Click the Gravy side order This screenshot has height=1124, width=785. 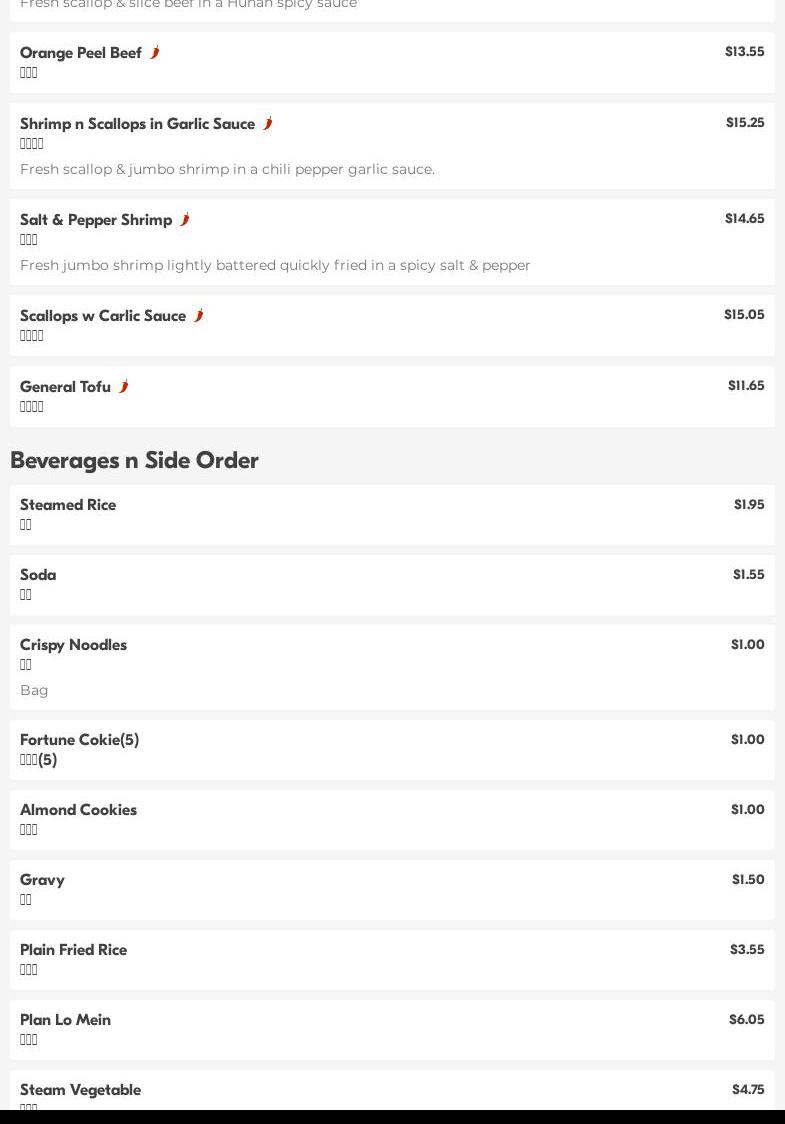point(42,880)
